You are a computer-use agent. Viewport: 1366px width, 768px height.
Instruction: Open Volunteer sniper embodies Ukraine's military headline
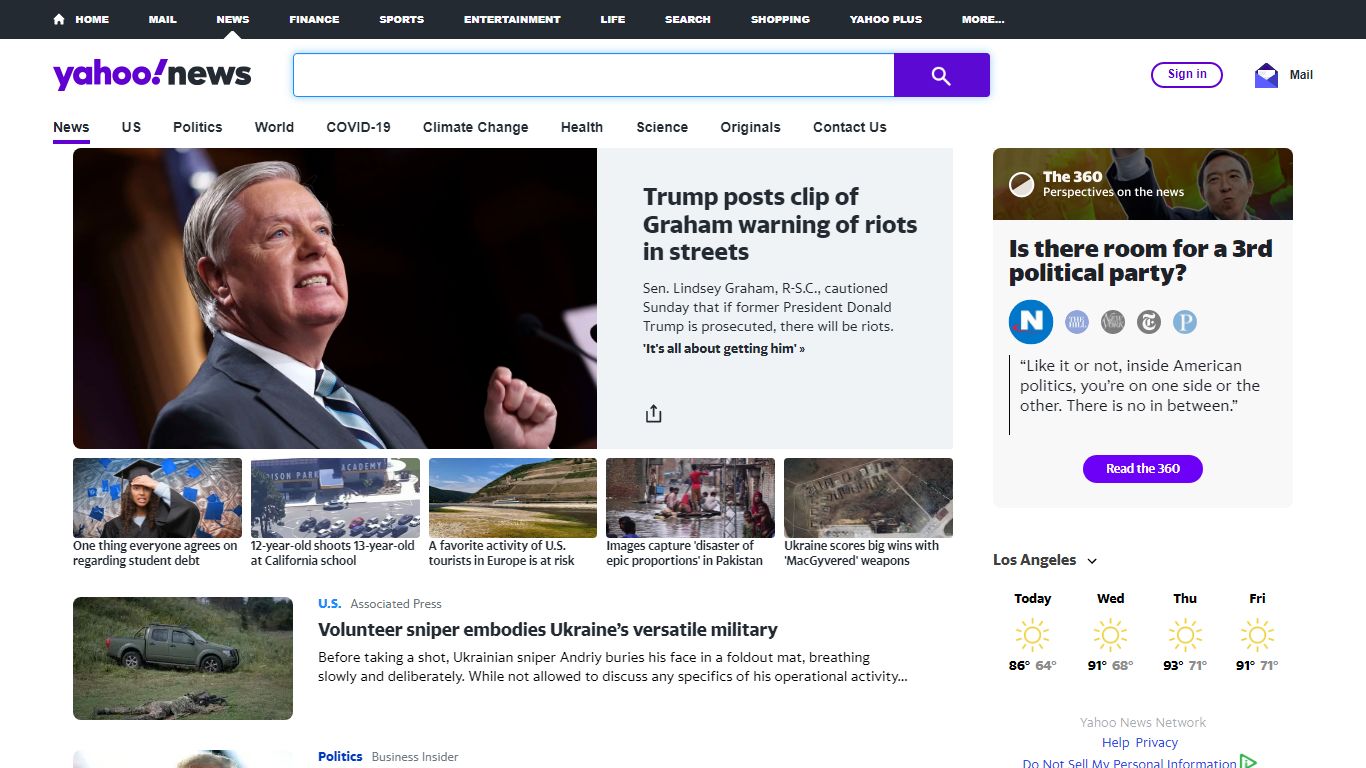click(x=548, y=630)
